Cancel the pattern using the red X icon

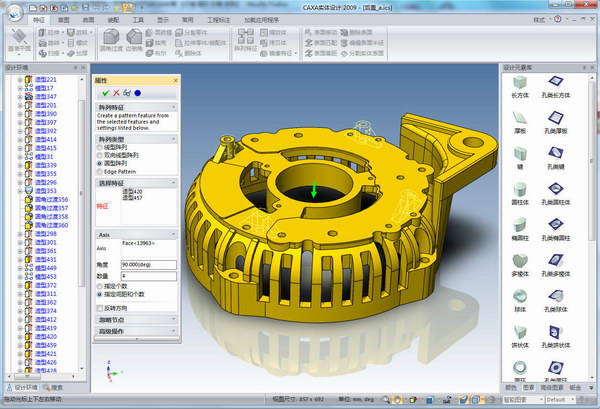pyautogui.click(x=116, y=93)
